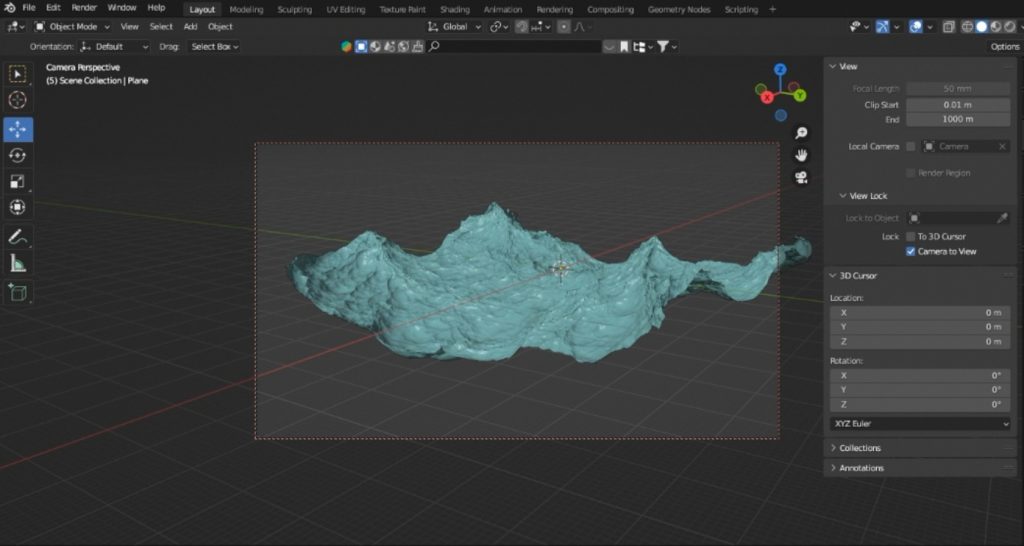1024x546 pixels.
Task: Expand the Annotations panel
Action: [x=861, y=468]
